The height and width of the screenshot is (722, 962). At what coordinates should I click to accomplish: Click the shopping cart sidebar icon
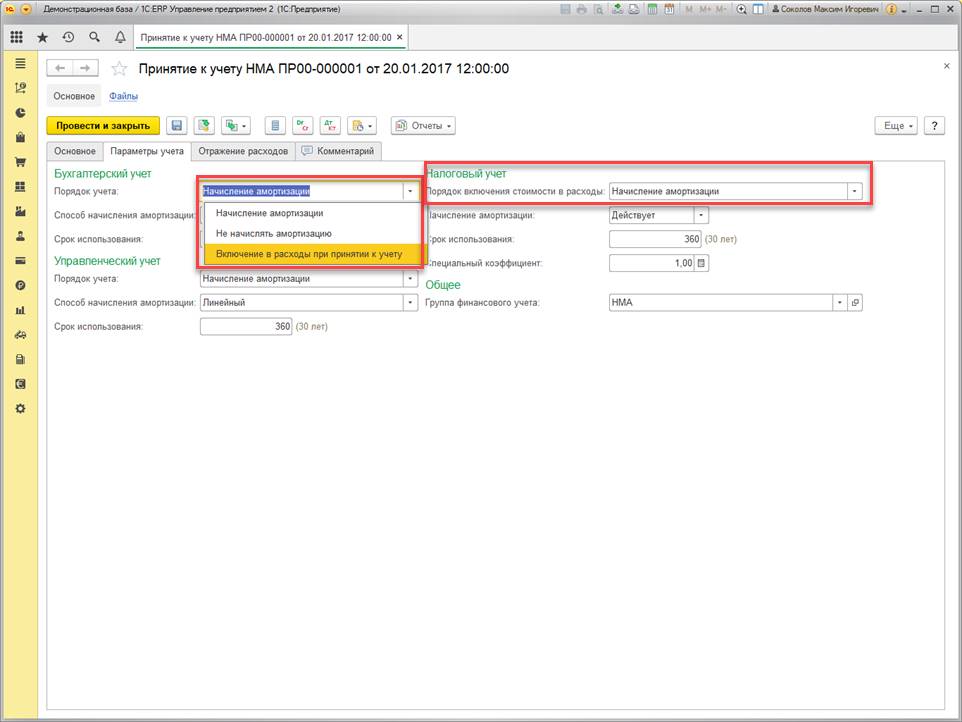point(20,162)
